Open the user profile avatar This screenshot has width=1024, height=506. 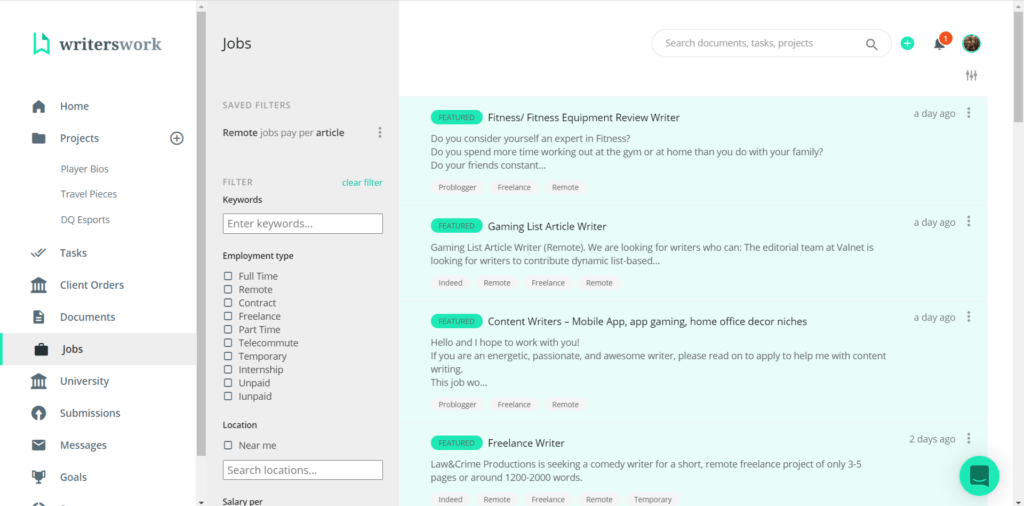coord(972,44)
